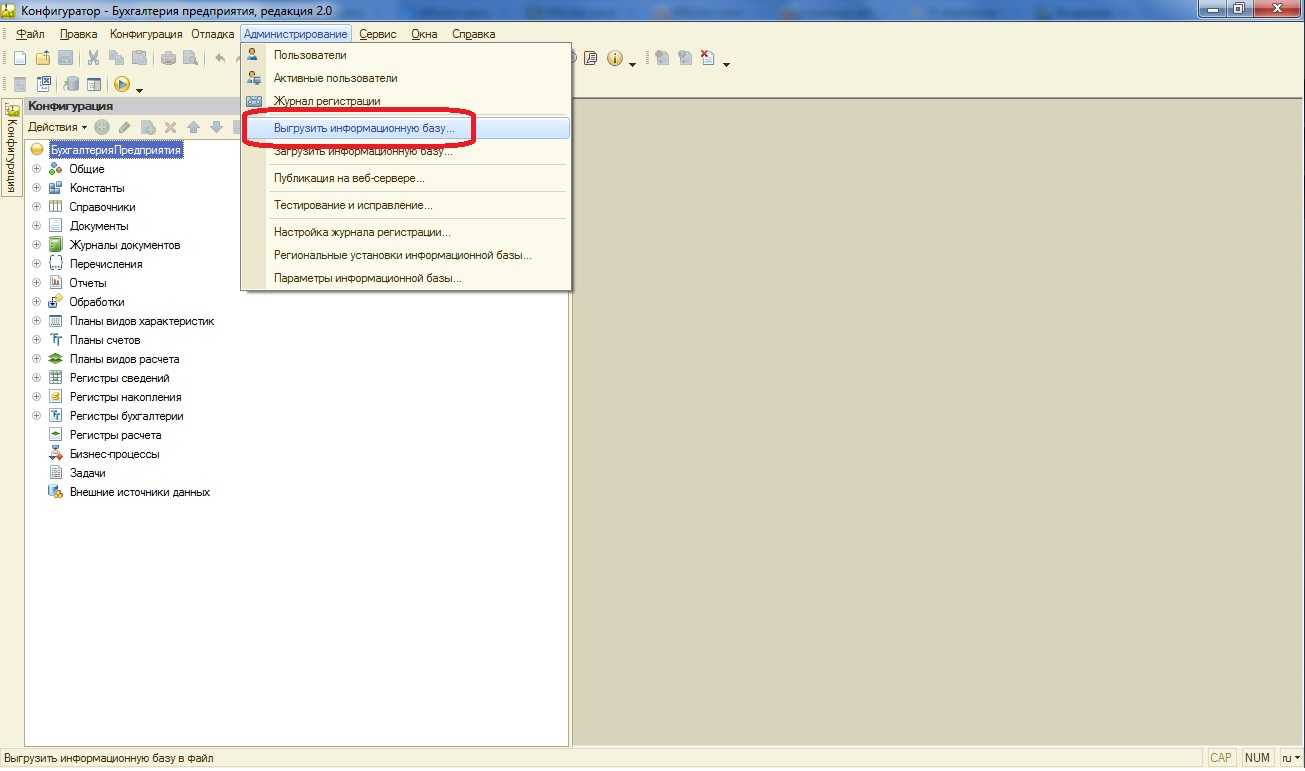Click the Delete X icon in the Configuration panel
The width and height of the screenshot is (1305, 771).
(x=170, y=127)
